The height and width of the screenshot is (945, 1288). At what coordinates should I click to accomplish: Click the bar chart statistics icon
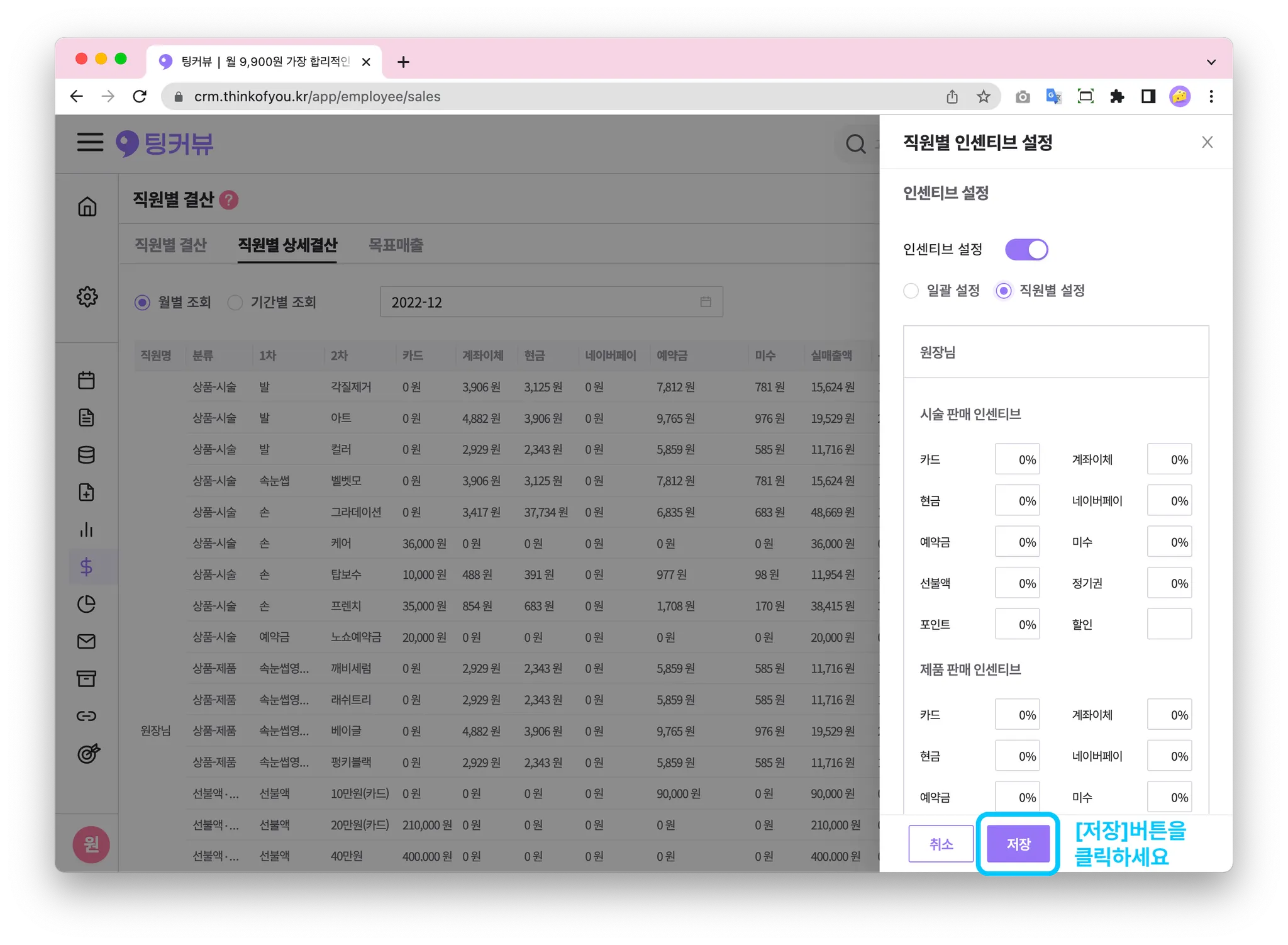(x=87, y=530)
